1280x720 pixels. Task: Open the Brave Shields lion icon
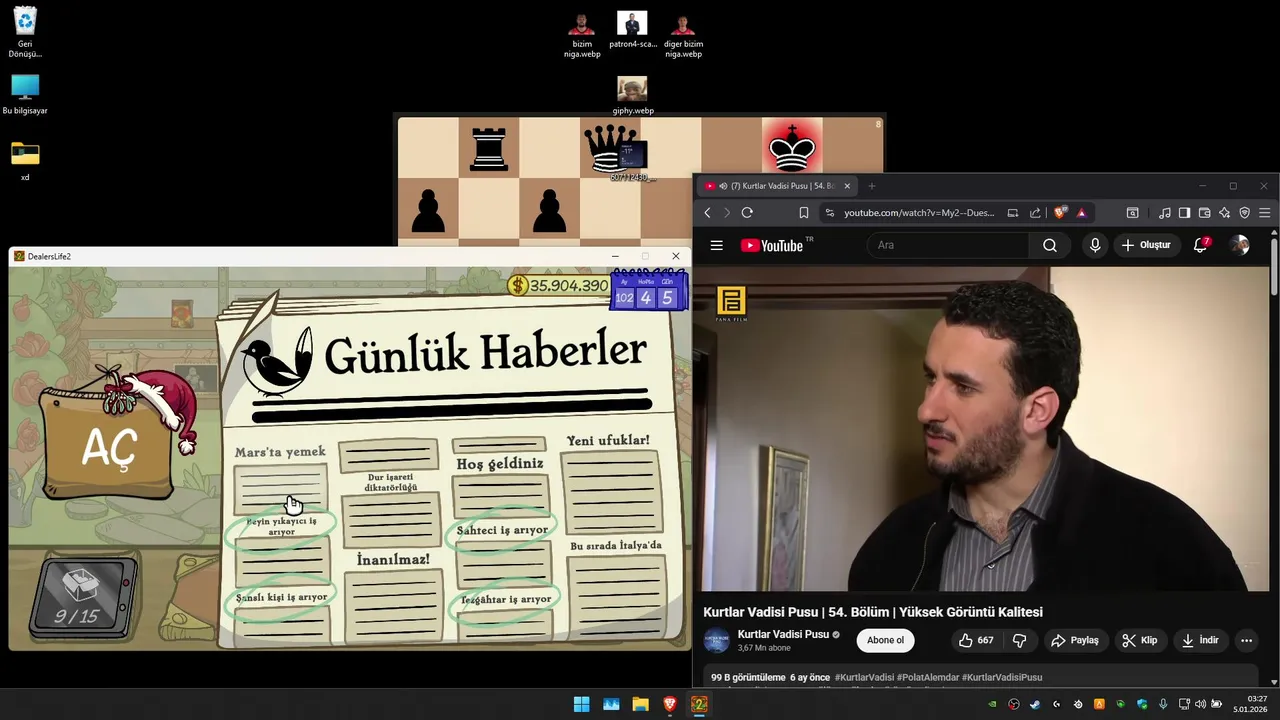coord(1061,213)
